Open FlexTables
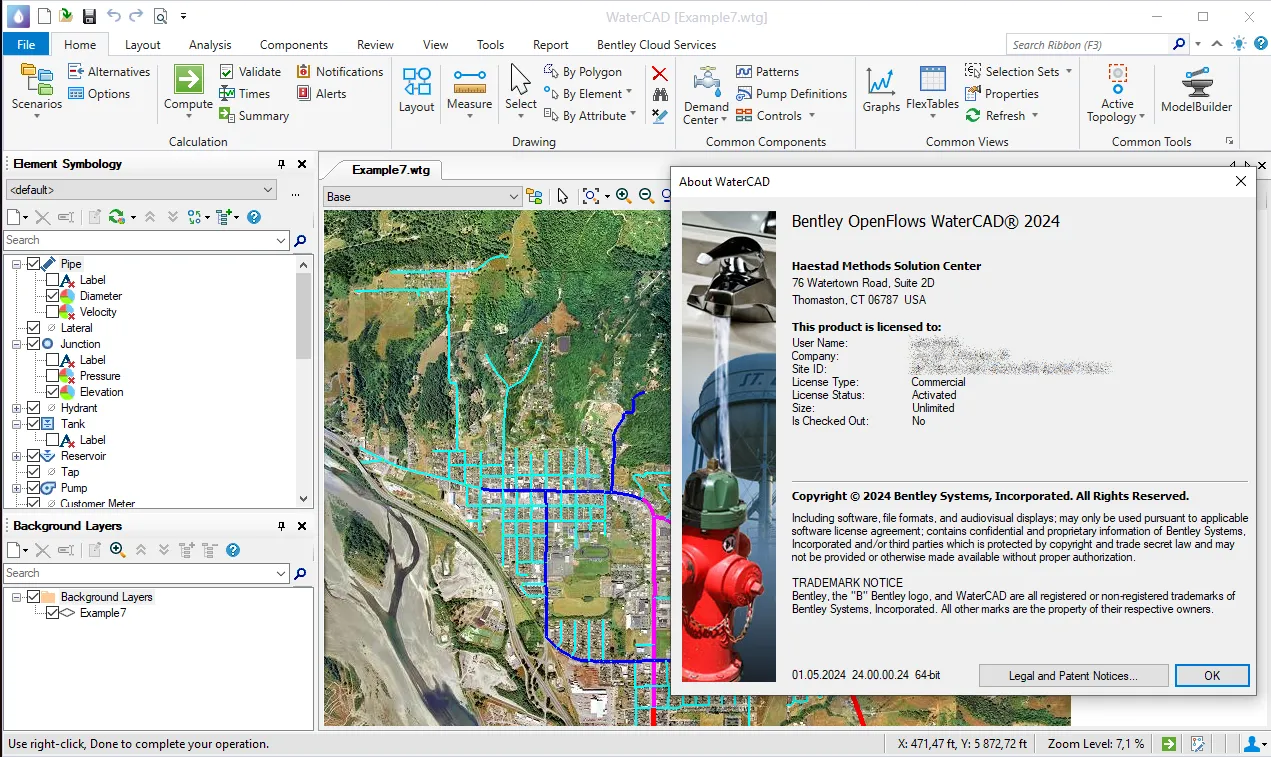This screenshot has width=1271, height=757. pyautogui.click(x=932, y=90)
